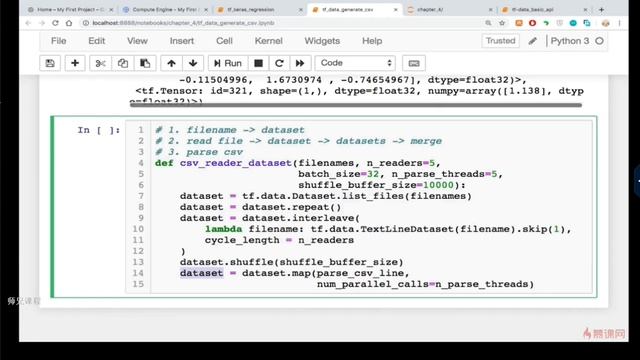The height and width of the screenshot is (360, 640).
Task: Run the current cell
Action: [228, 63]
